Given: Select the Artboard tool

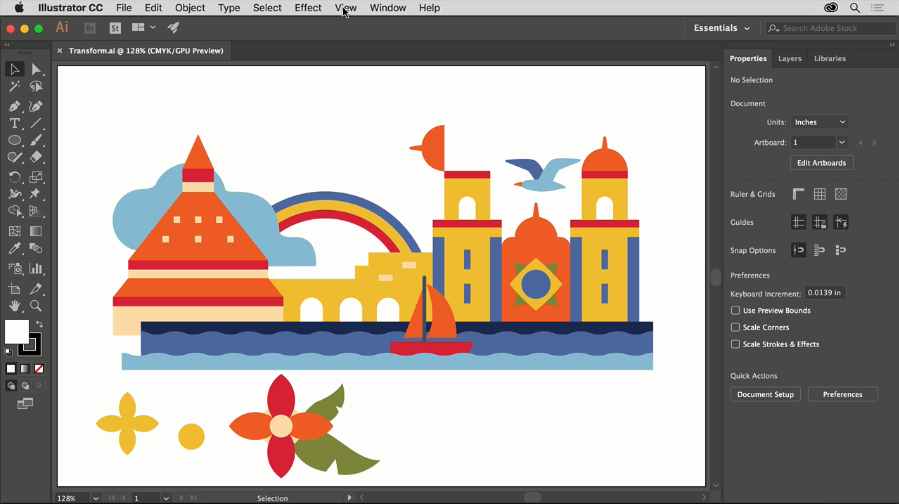Looking at the screenshot, I should coord(14,288).
